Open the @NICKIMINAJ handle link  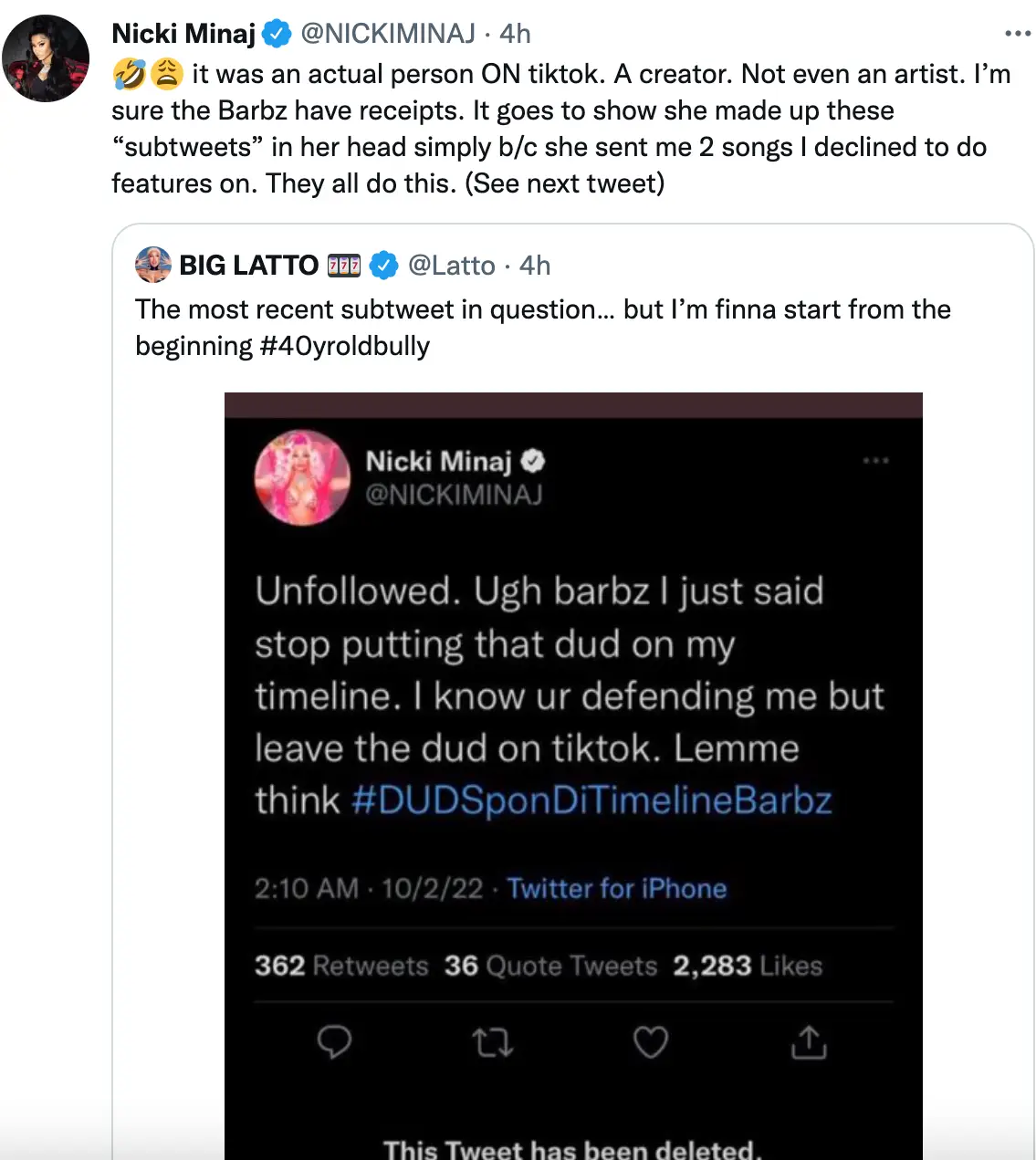[388, 34]
